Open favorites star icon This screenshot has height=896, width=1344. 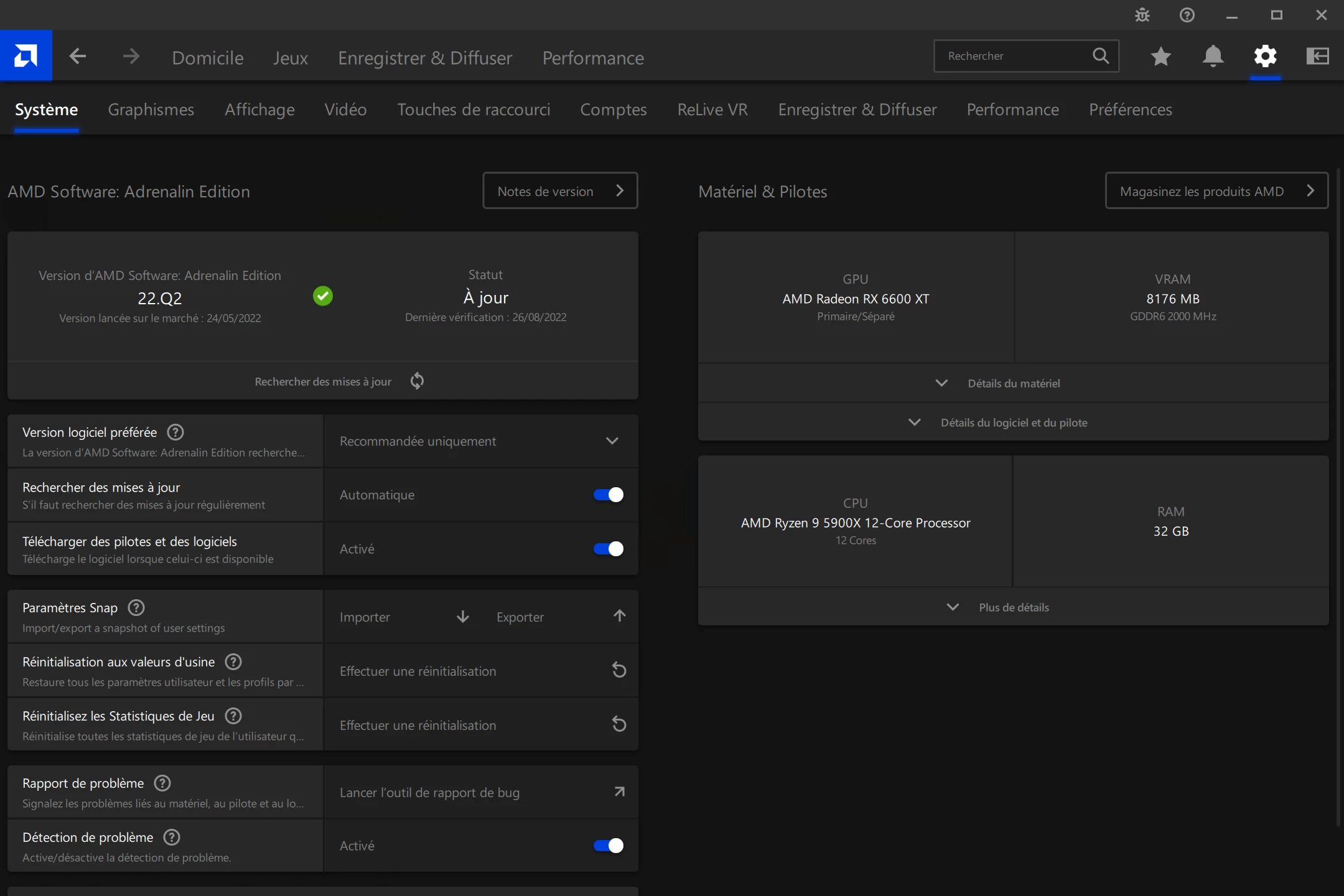1160,57
